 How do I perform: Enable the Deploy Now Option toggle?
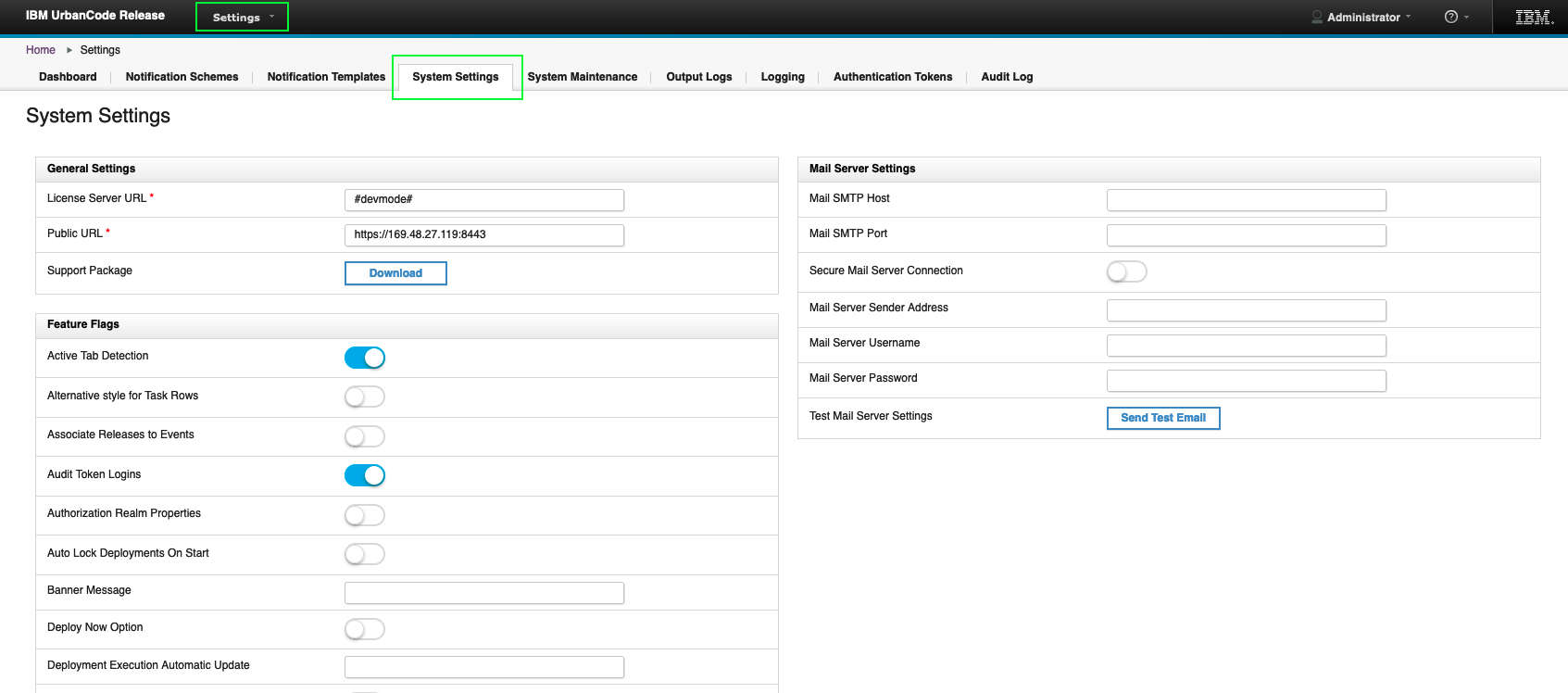pos(365,629)
